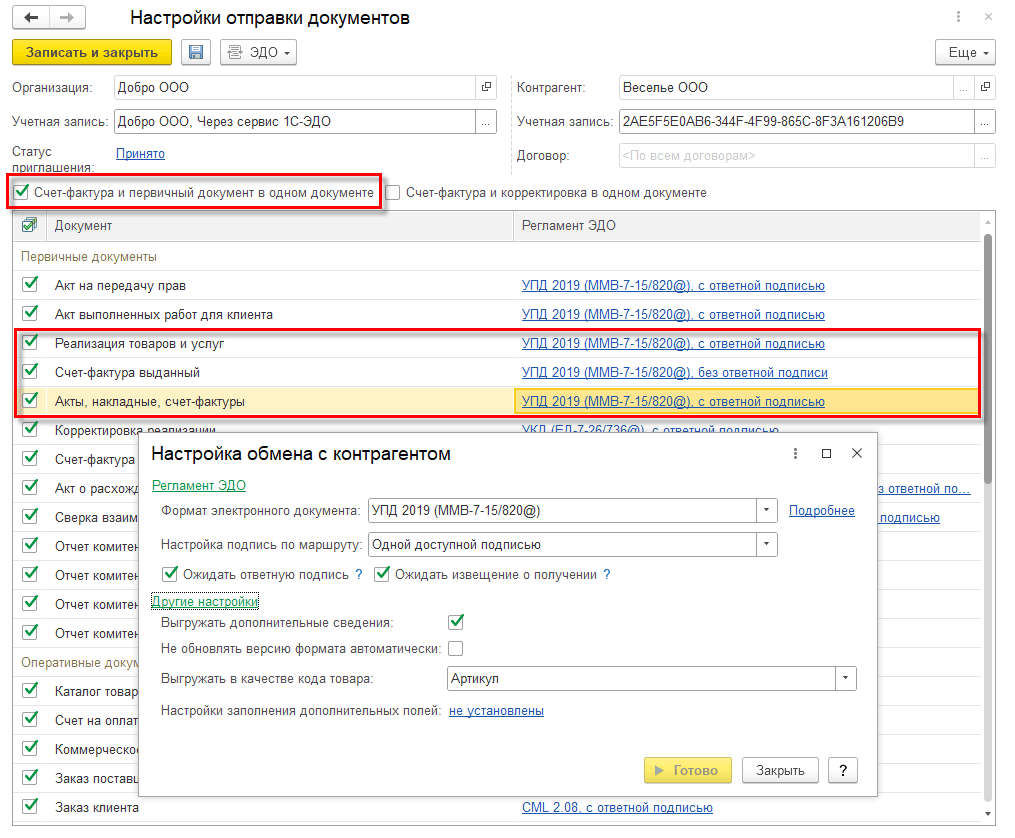Expand Настройка подпись по маршруту dropdown
The height and width of the screenshot is (838, 1015).
pyautogui.click(x=766, y=545)
